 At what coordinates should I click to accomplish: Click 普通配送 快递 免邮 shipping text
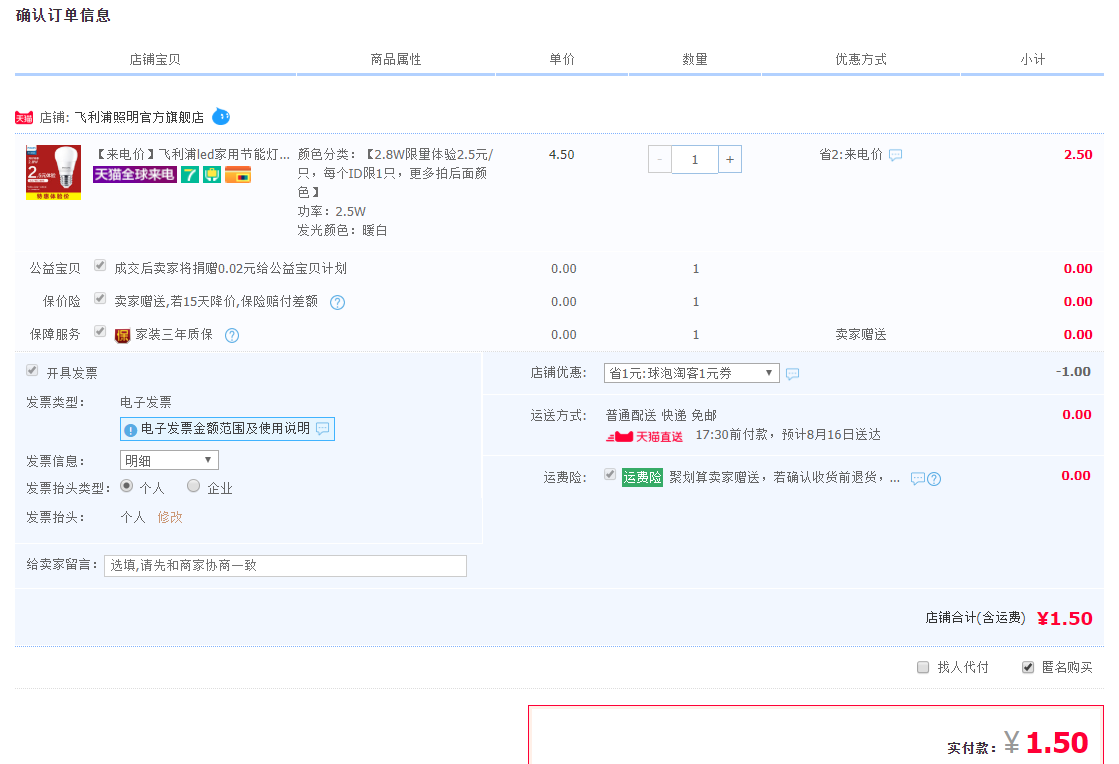point(661,415)
